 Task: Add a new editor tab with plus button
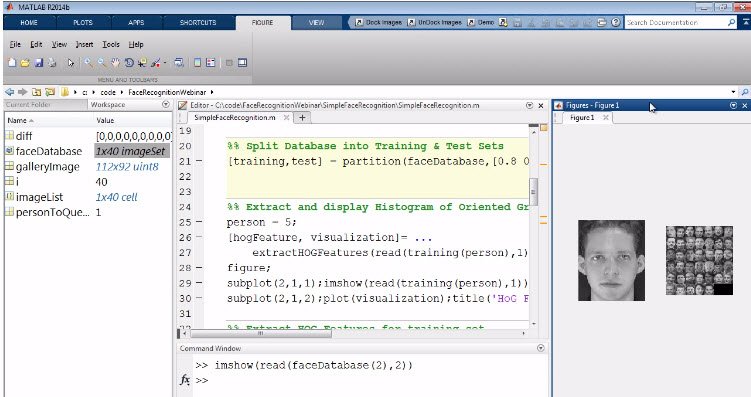[302, 117]
